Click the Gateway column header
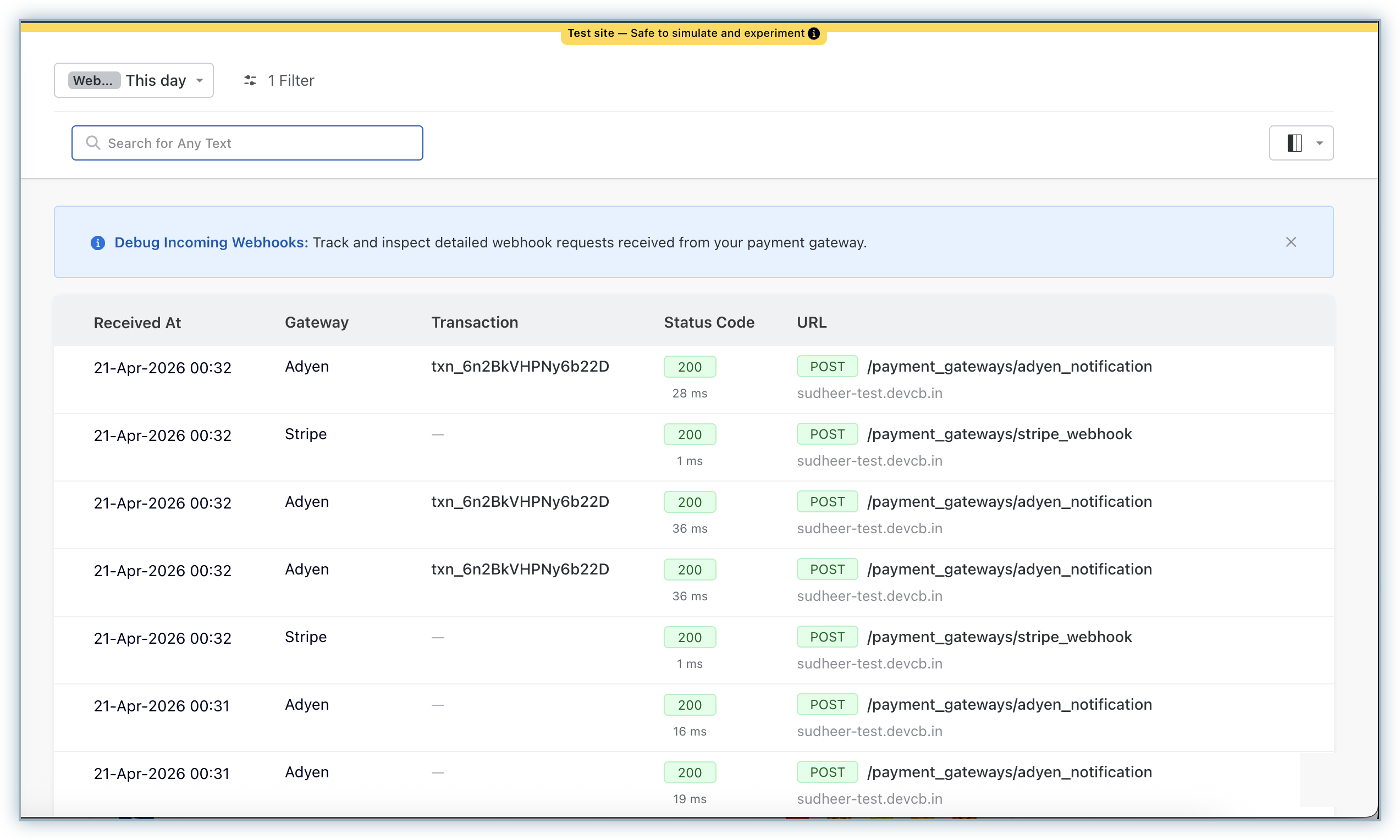 (x=316, y=322)
